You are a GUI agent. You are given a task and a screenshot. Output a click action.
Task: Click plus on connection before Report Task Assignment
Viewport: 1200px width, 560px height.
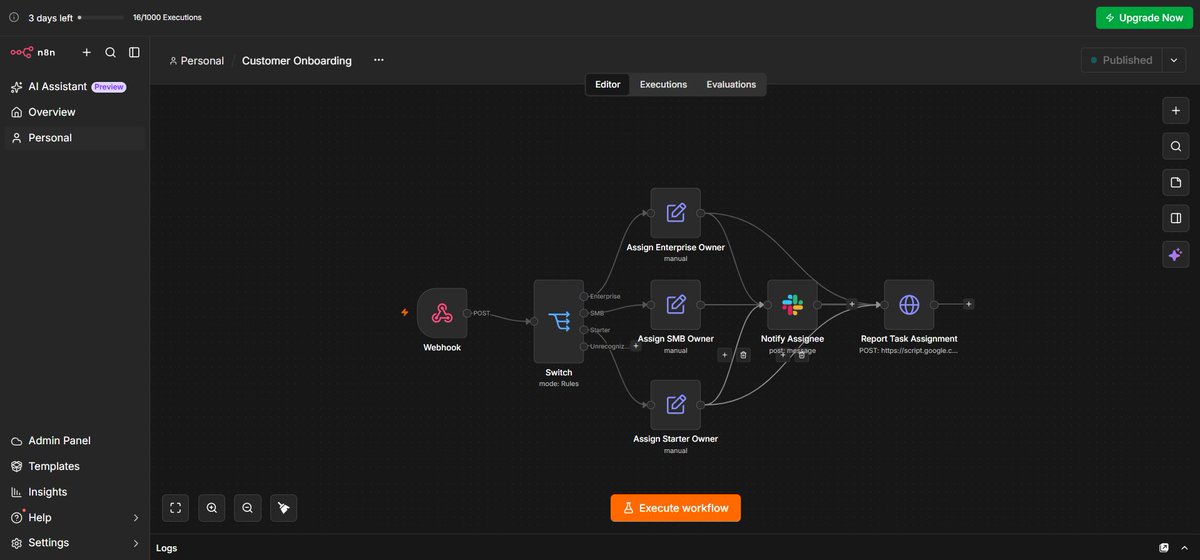(852, 304)
